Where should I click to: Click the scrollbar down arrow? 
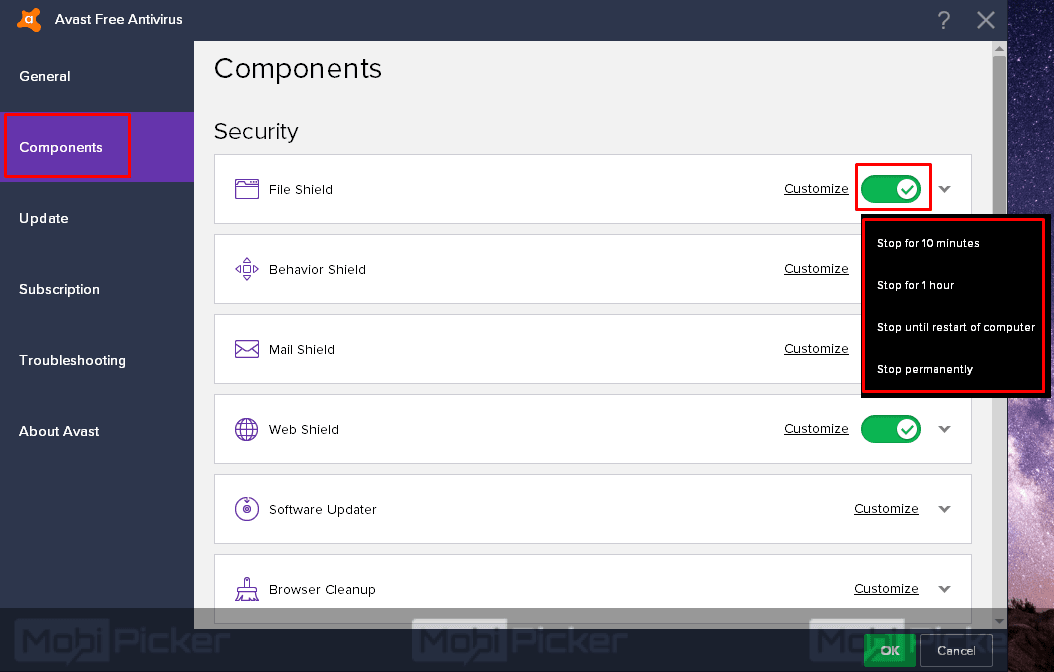click(1000, 621)
